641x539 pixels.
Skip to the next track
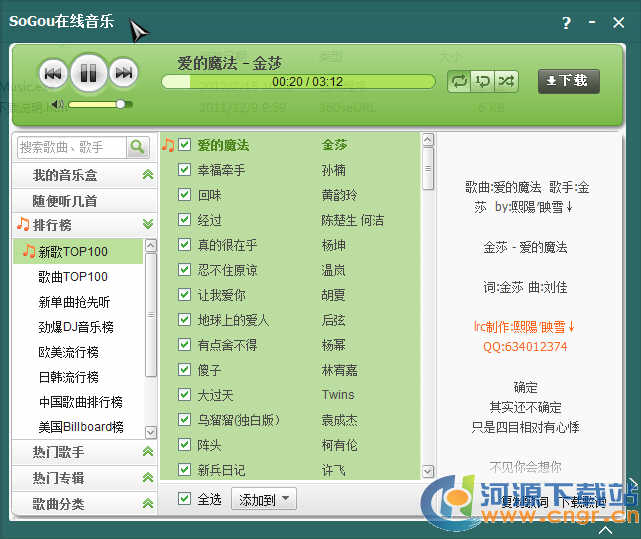[x=123, y=72]
